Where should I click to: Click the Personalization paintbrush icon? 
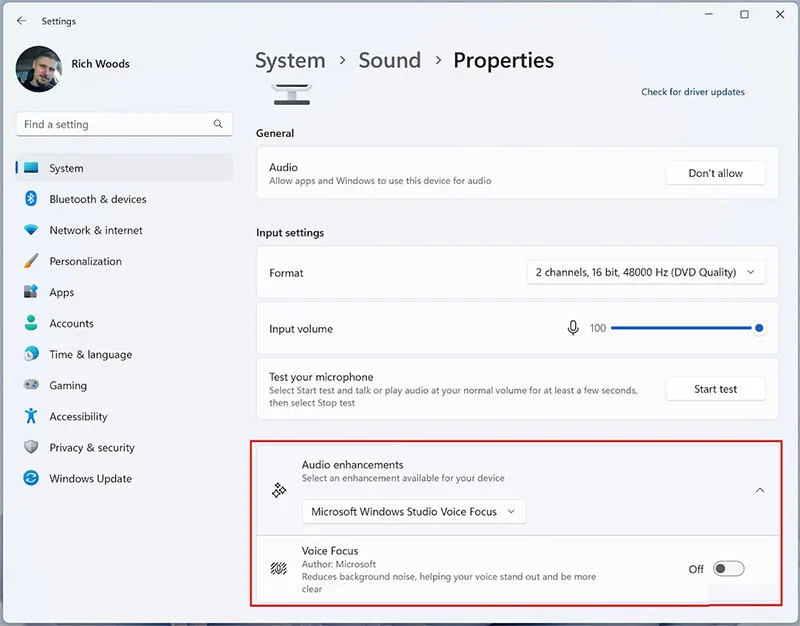click(x=31, y=261)
